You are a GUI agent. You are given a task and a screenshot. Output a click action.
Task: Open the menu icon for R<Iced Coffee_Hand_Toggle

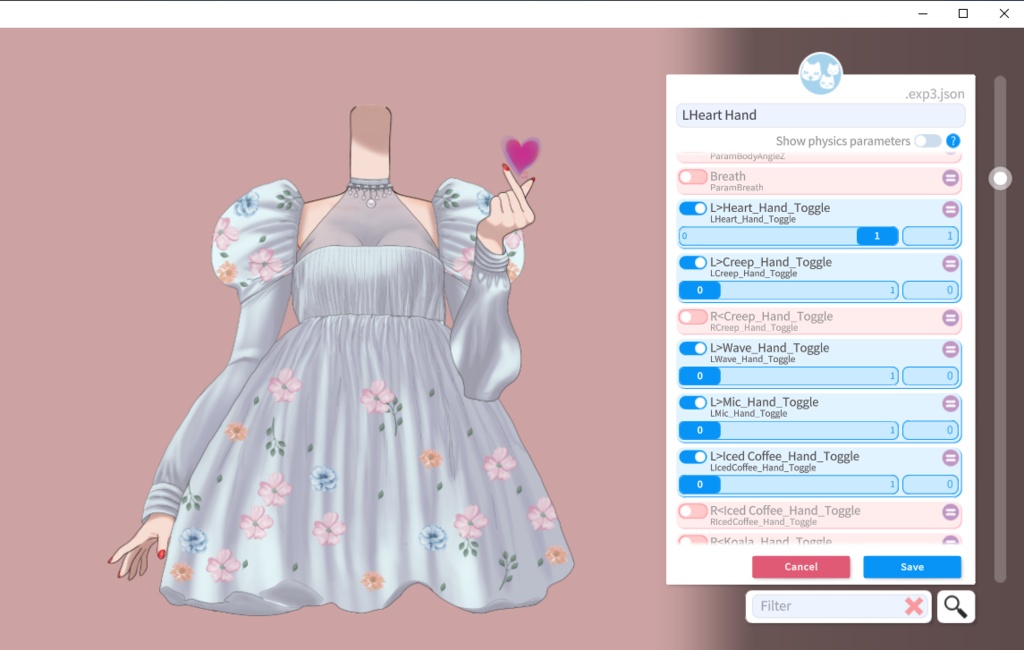click(x=950, y=512)
